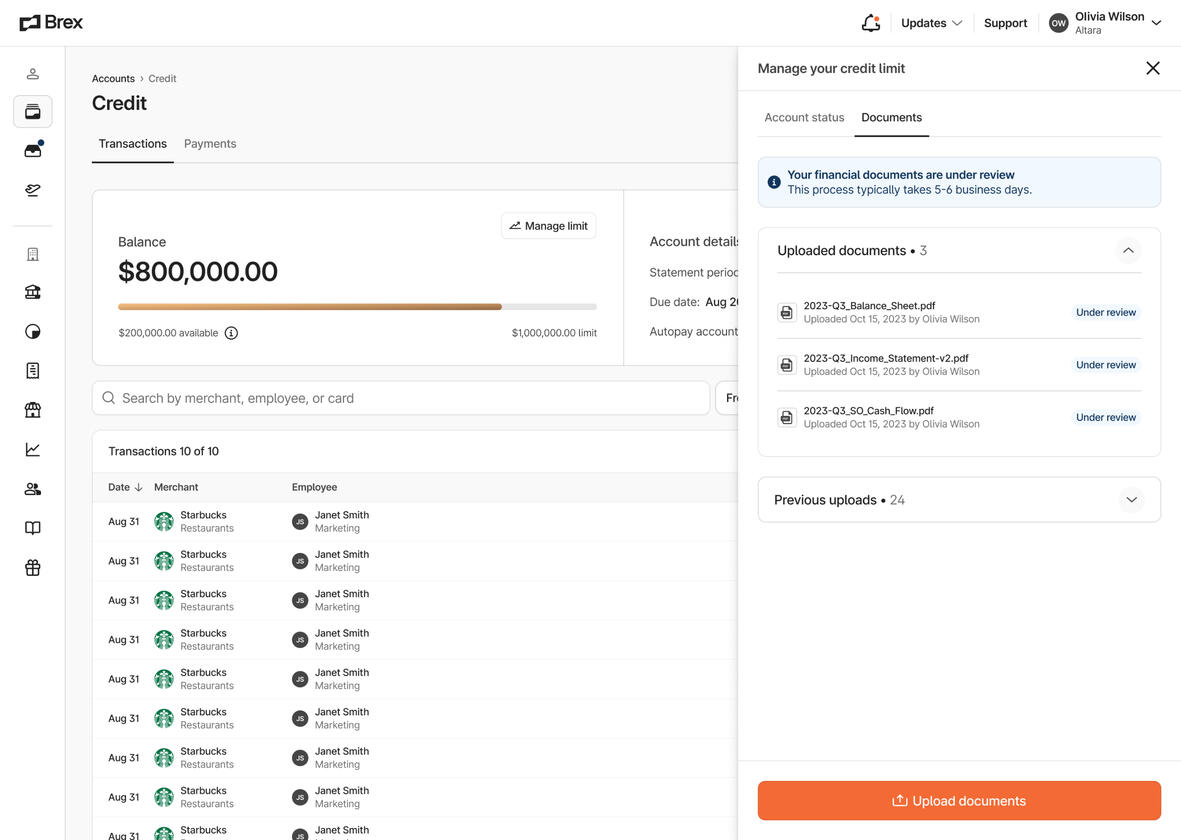This screenshot has height=840, width=1181.
Task: Open the bank building sidebar icon
Action: coord(33,292)
